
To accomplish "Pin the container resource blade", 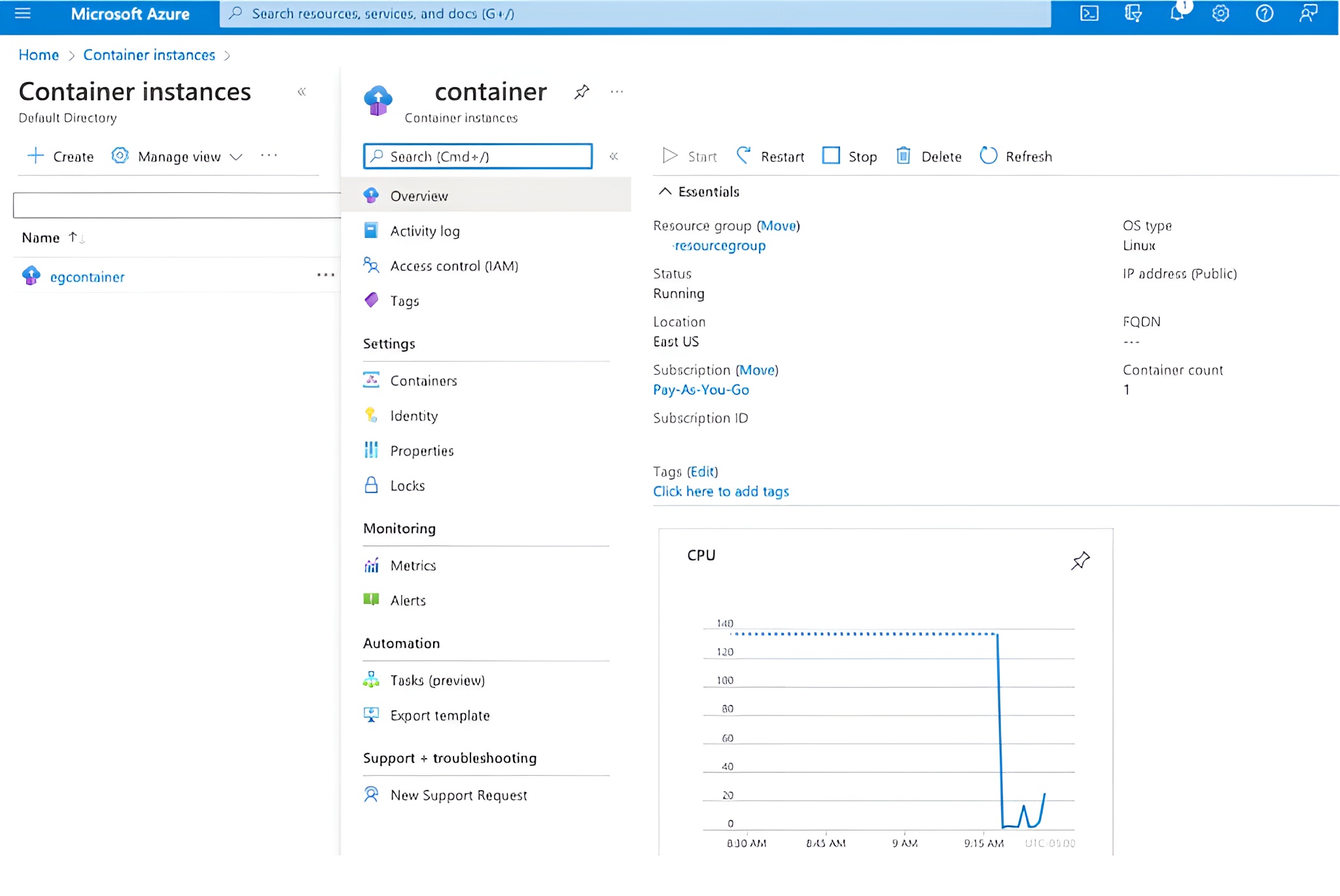I will click(582, 92).
